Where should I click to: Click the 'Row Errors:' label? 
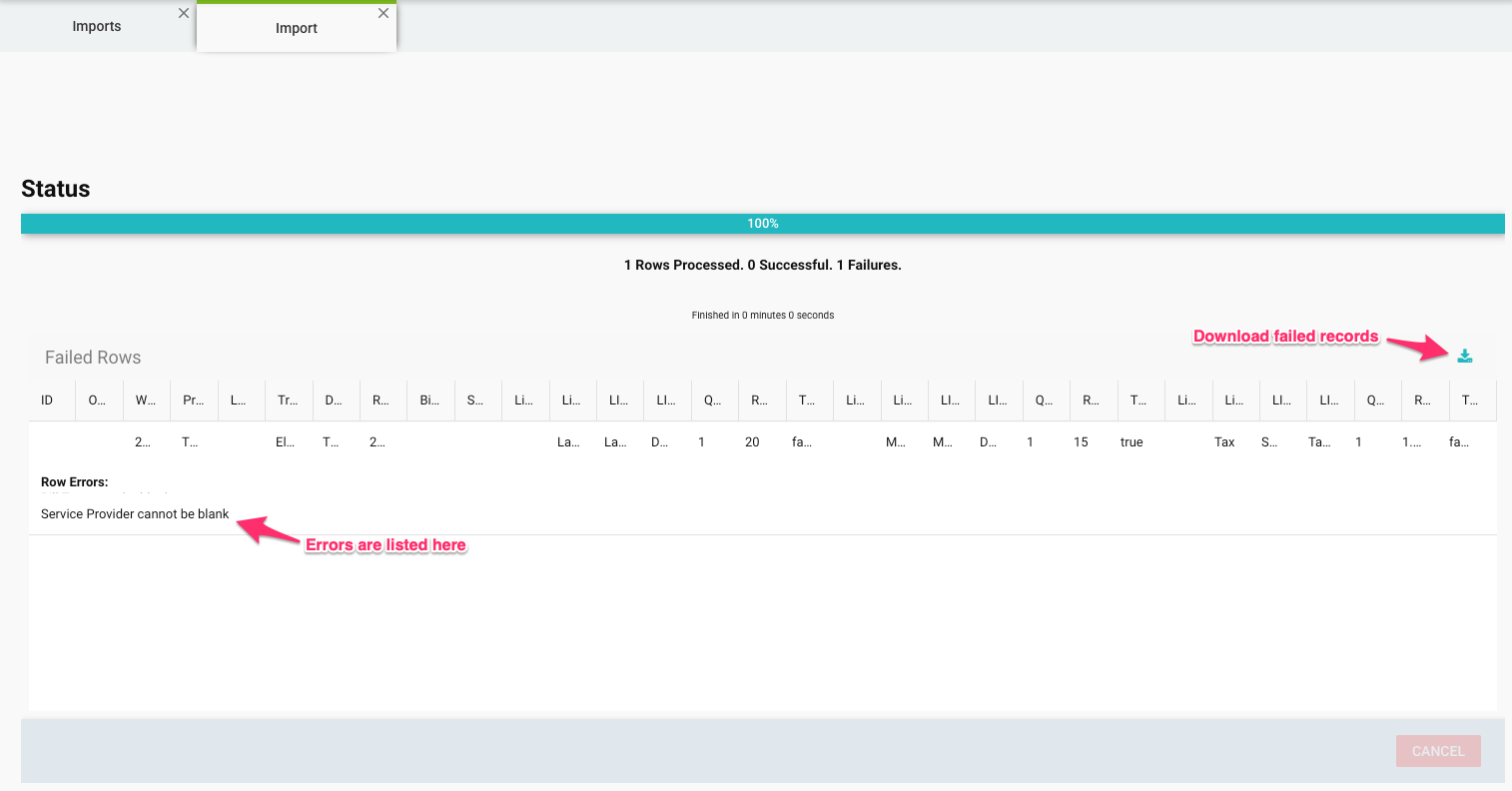75,481
